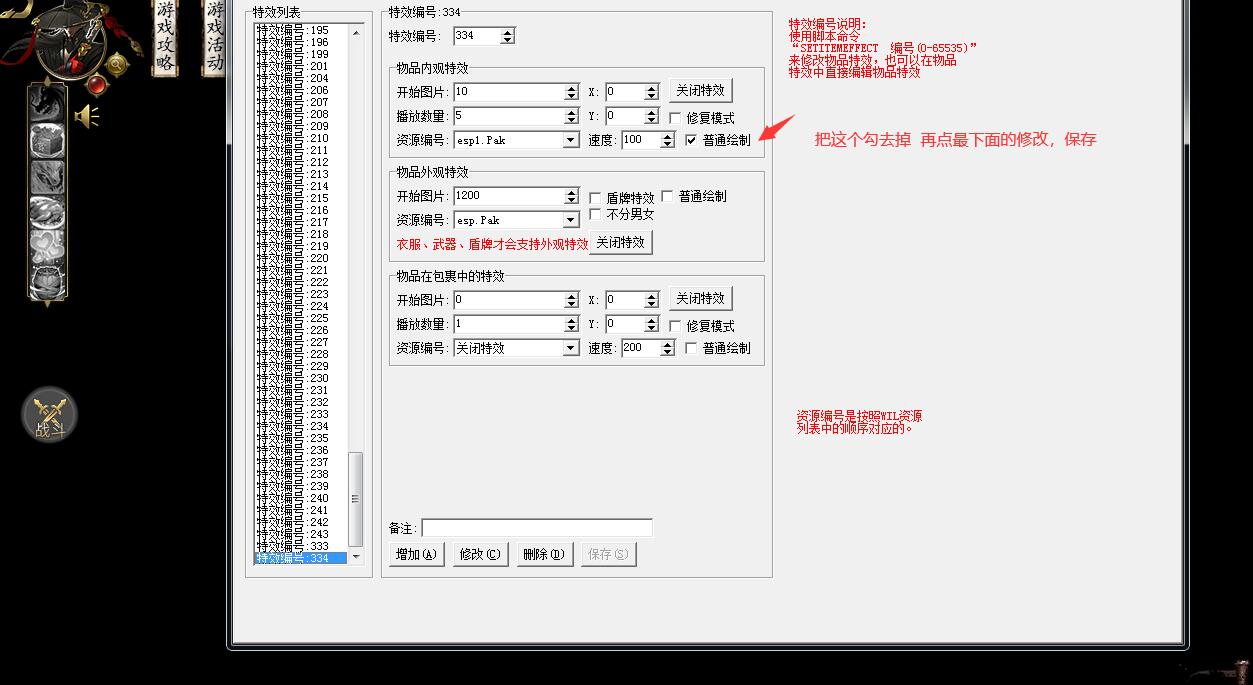1253x685 pixels.
Task: Select the dragon skill icon in the sidebar
Action: (45, 104)
